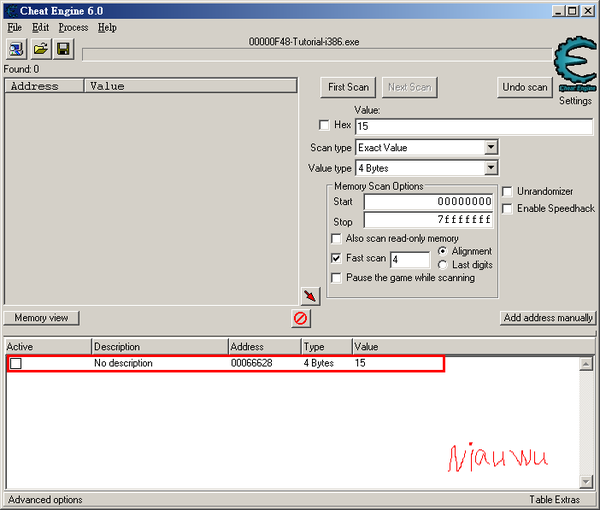Select the Alignment radio button

(442, 251)
